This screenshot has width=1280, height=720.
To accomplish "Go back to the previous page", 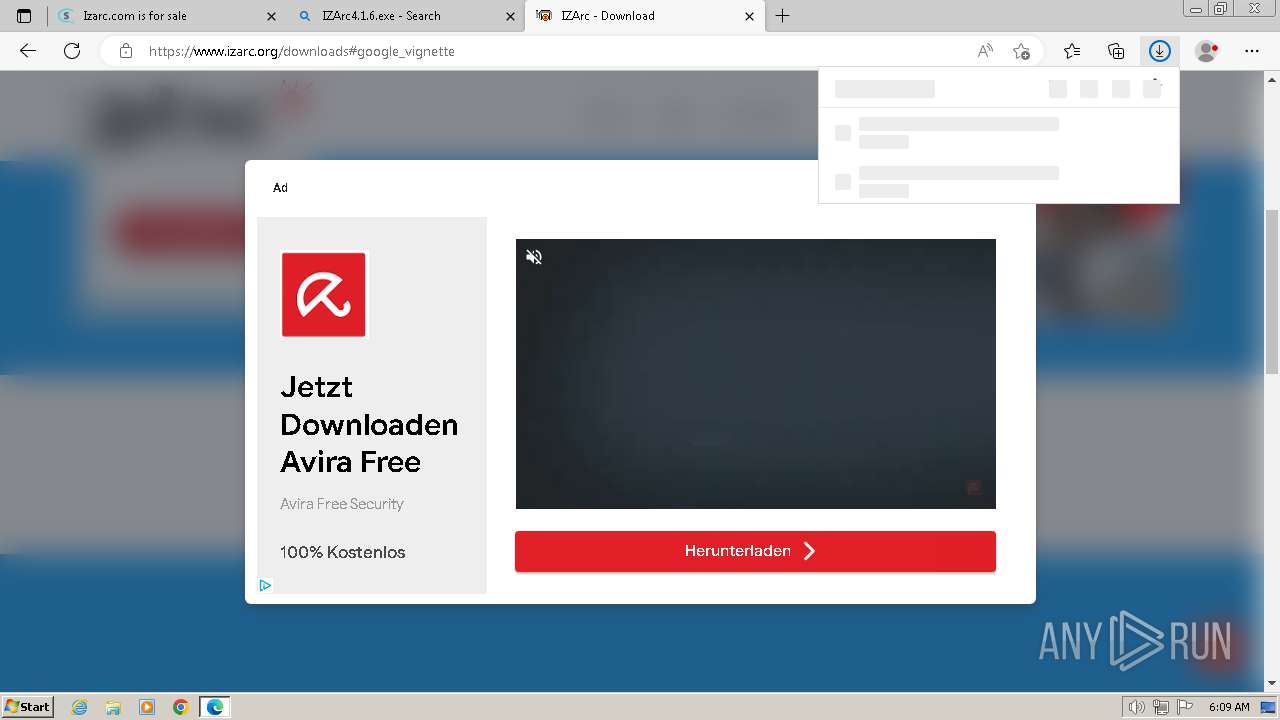I will (x=28, y=51).
